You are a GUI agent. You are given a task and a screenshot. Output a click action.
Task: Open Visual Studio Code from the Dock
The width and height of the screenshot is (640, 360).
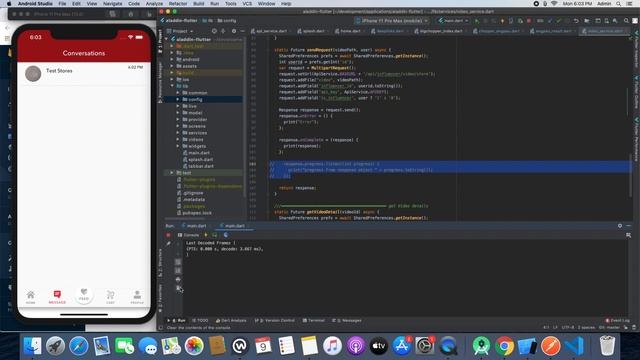(575, 346)
